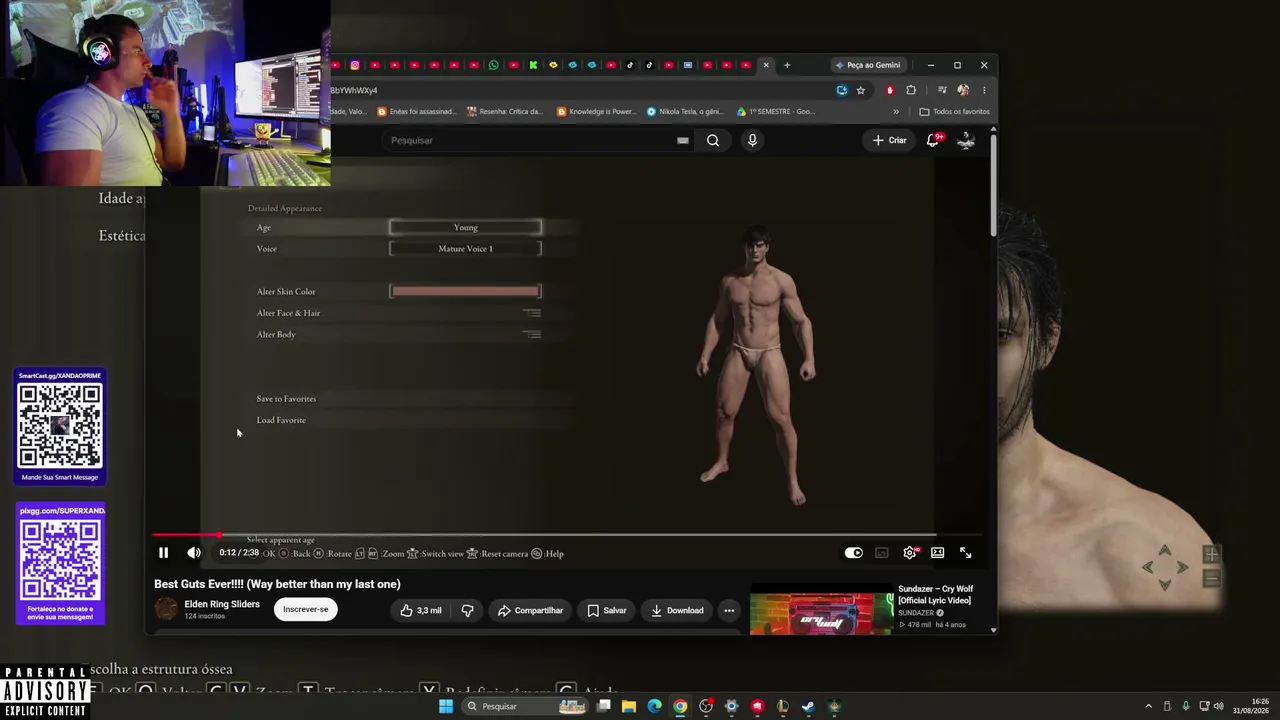Image resolution: width=1280 pixels, height=720 pixels.
Task: Open Steam from the taskbar
Action: 808,706
